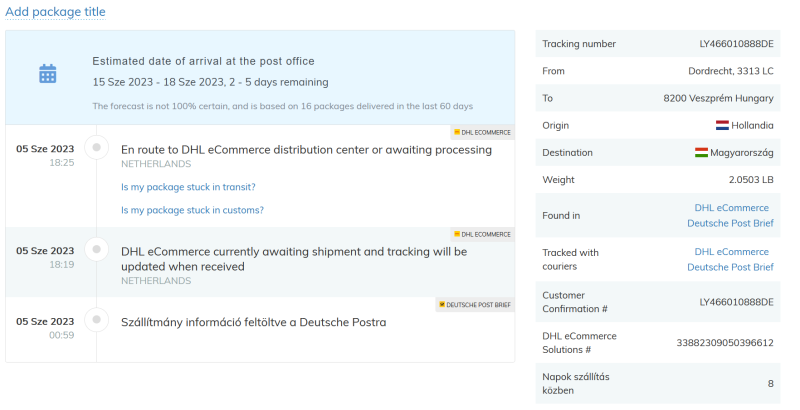The image size is (800, 410).
Task: Click the timeline dot for 18:25 event
Action: [x=96, y=148]
